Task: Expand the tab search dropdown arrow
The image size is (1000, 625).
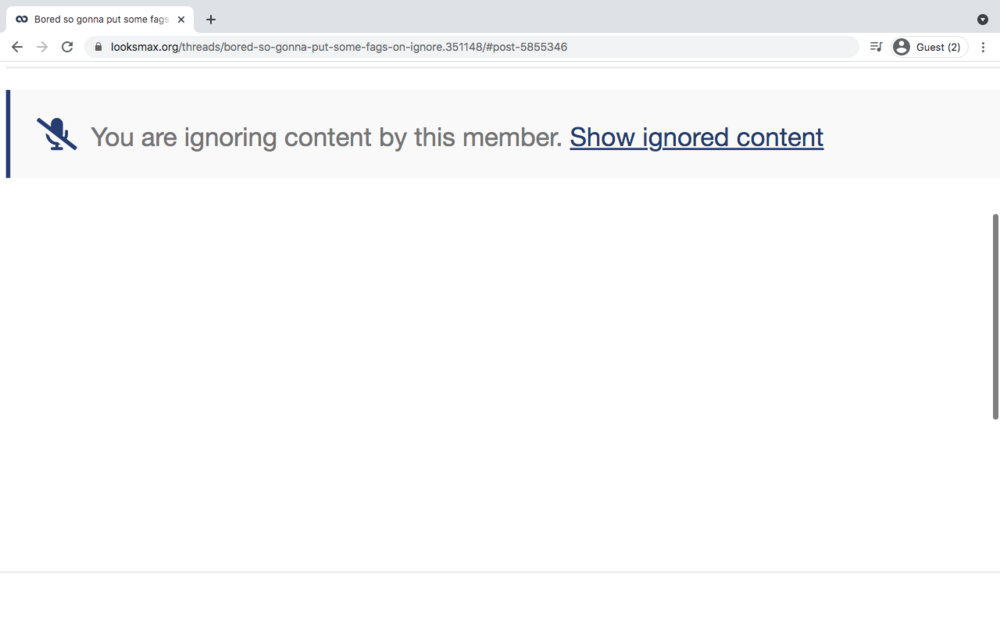Action: (982, 19)
